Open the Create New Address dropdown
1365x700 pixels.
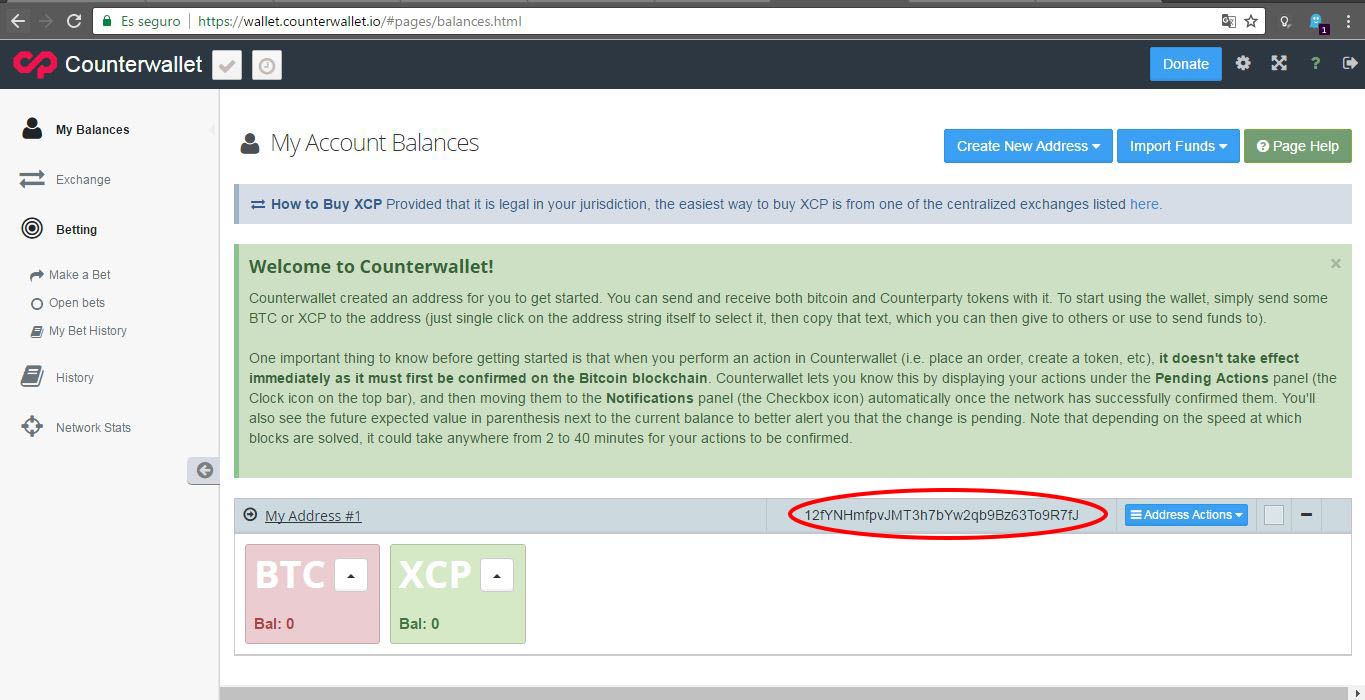tap(1027, 146)
